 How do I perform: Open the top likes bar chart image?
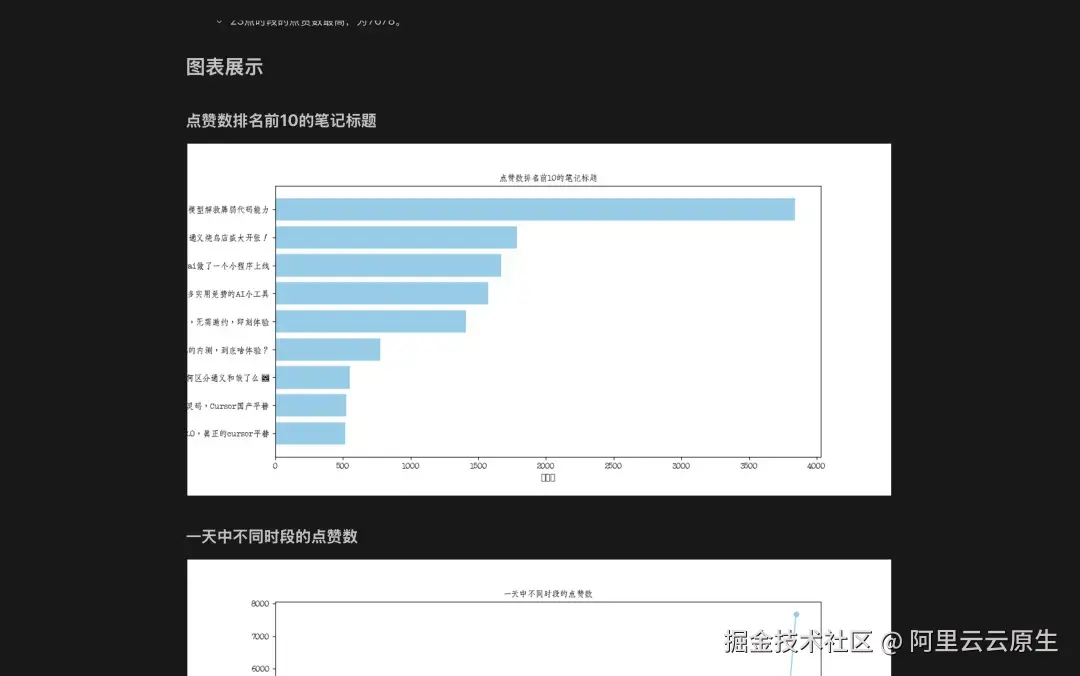[x=540, y=318]
